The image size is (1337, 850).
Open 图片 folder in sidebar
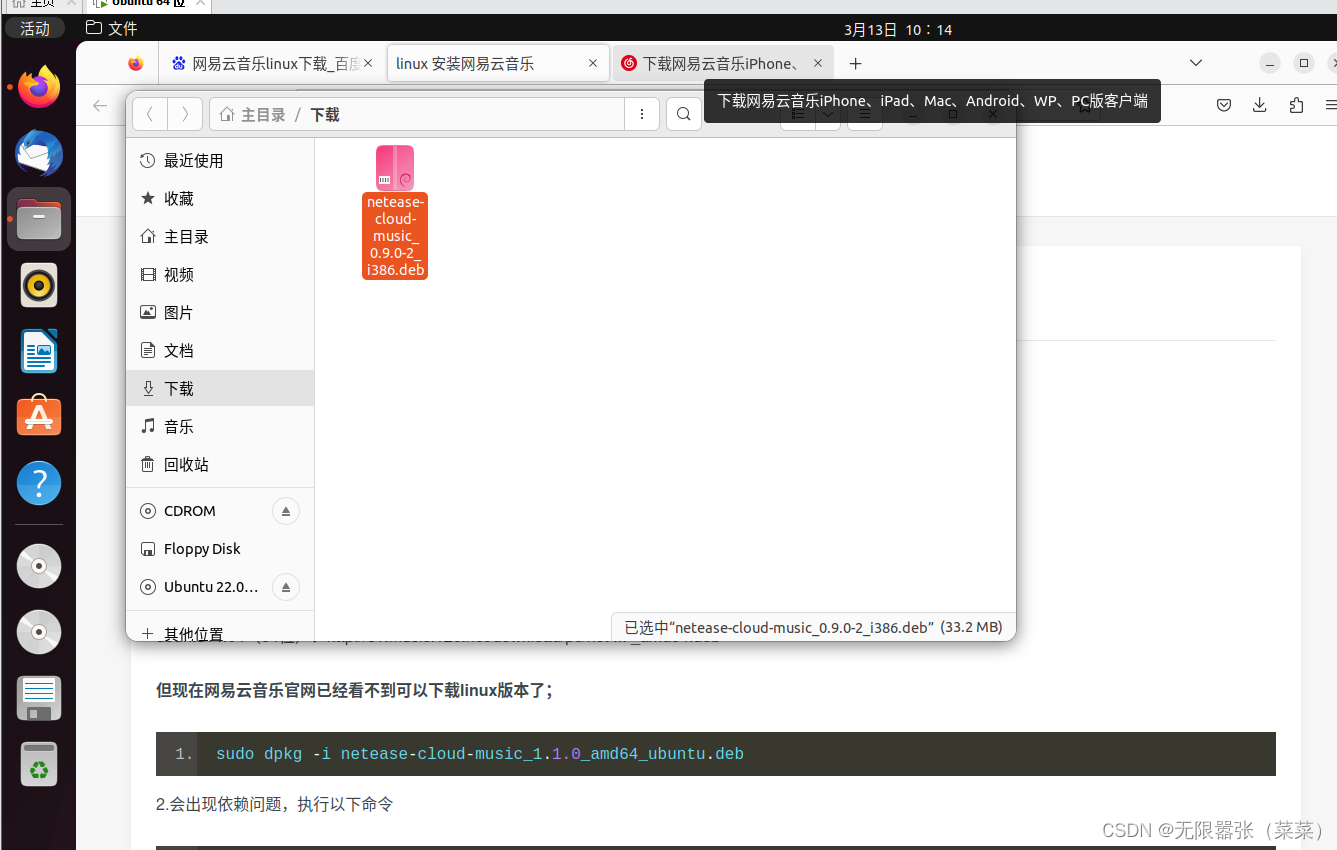point(220,313)
